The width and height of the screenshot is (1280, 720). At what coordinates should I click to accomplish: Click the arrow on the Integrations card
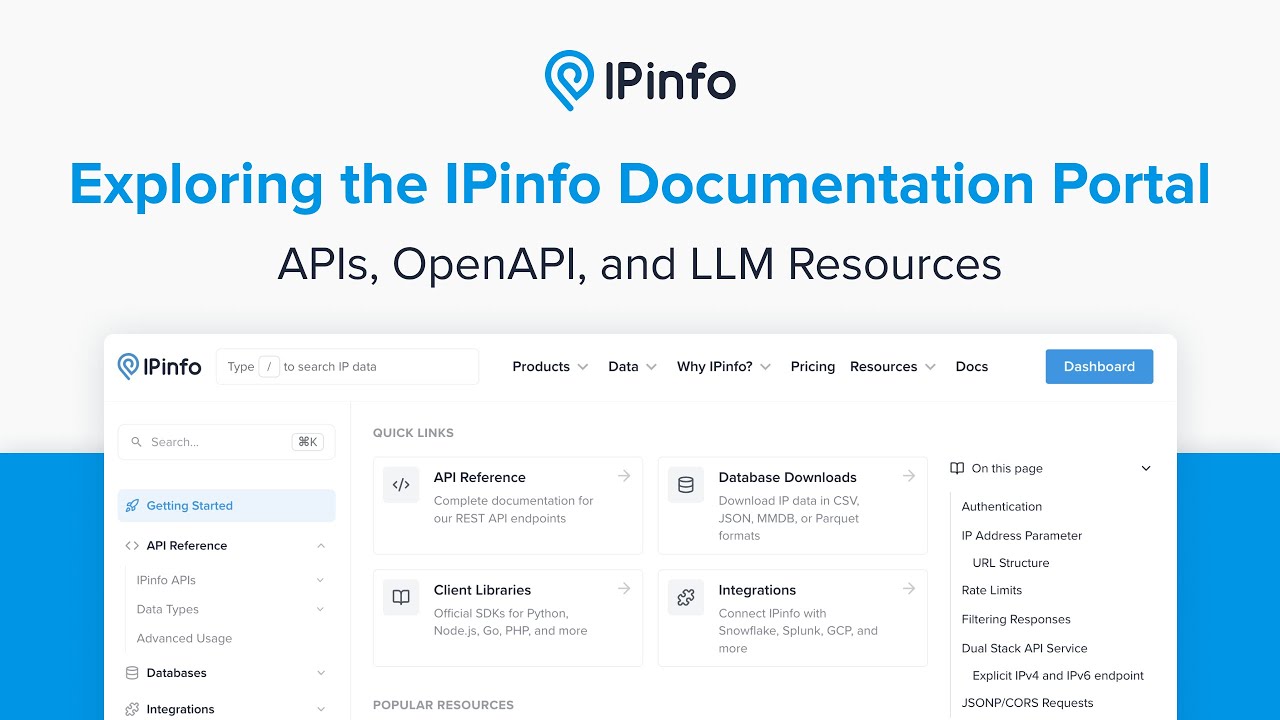(909, 589)
